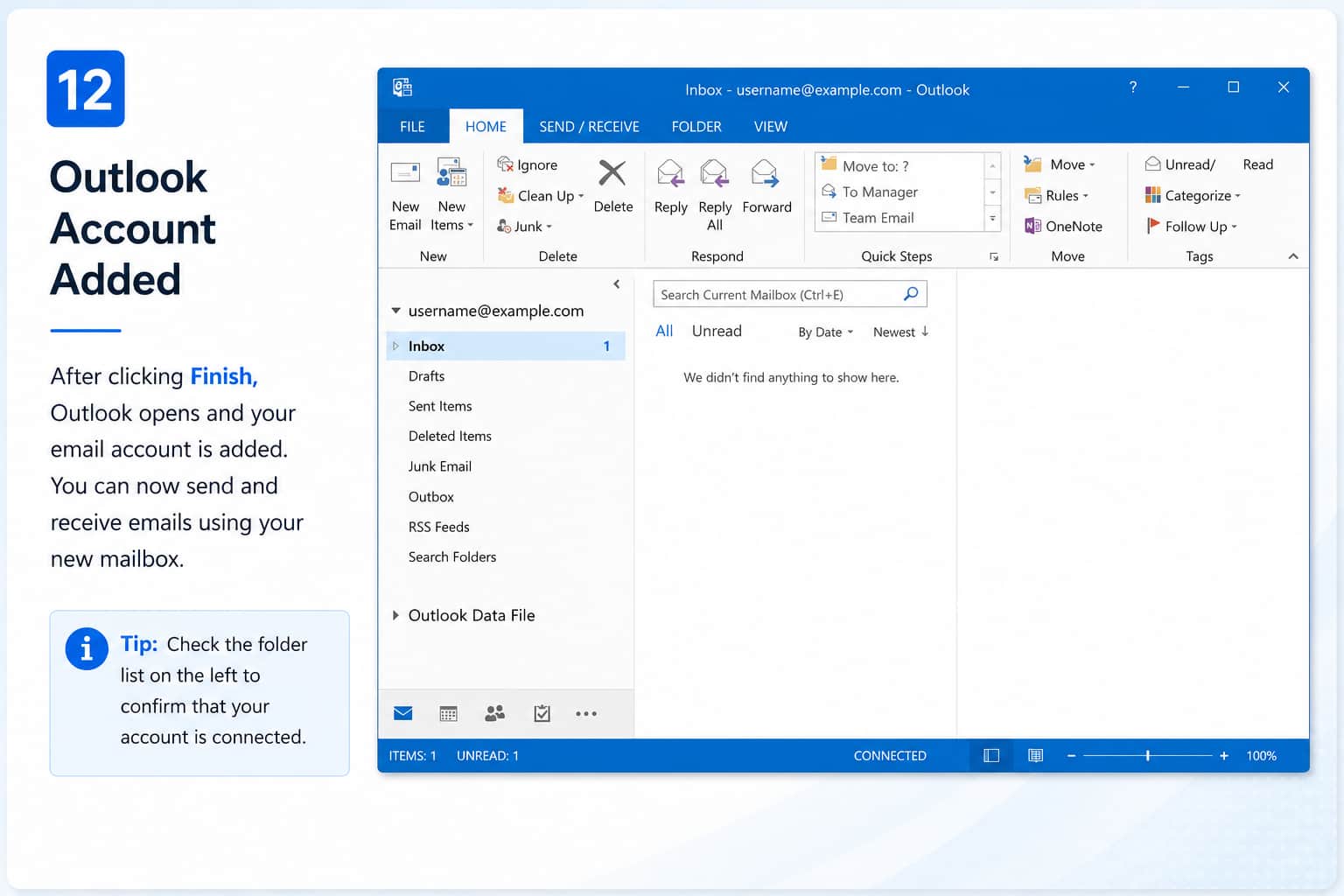The height and width of the screenshot is (896, 1344).
Task: Select the Reading view button in the status bar
Action: [x=1035, y=755]
